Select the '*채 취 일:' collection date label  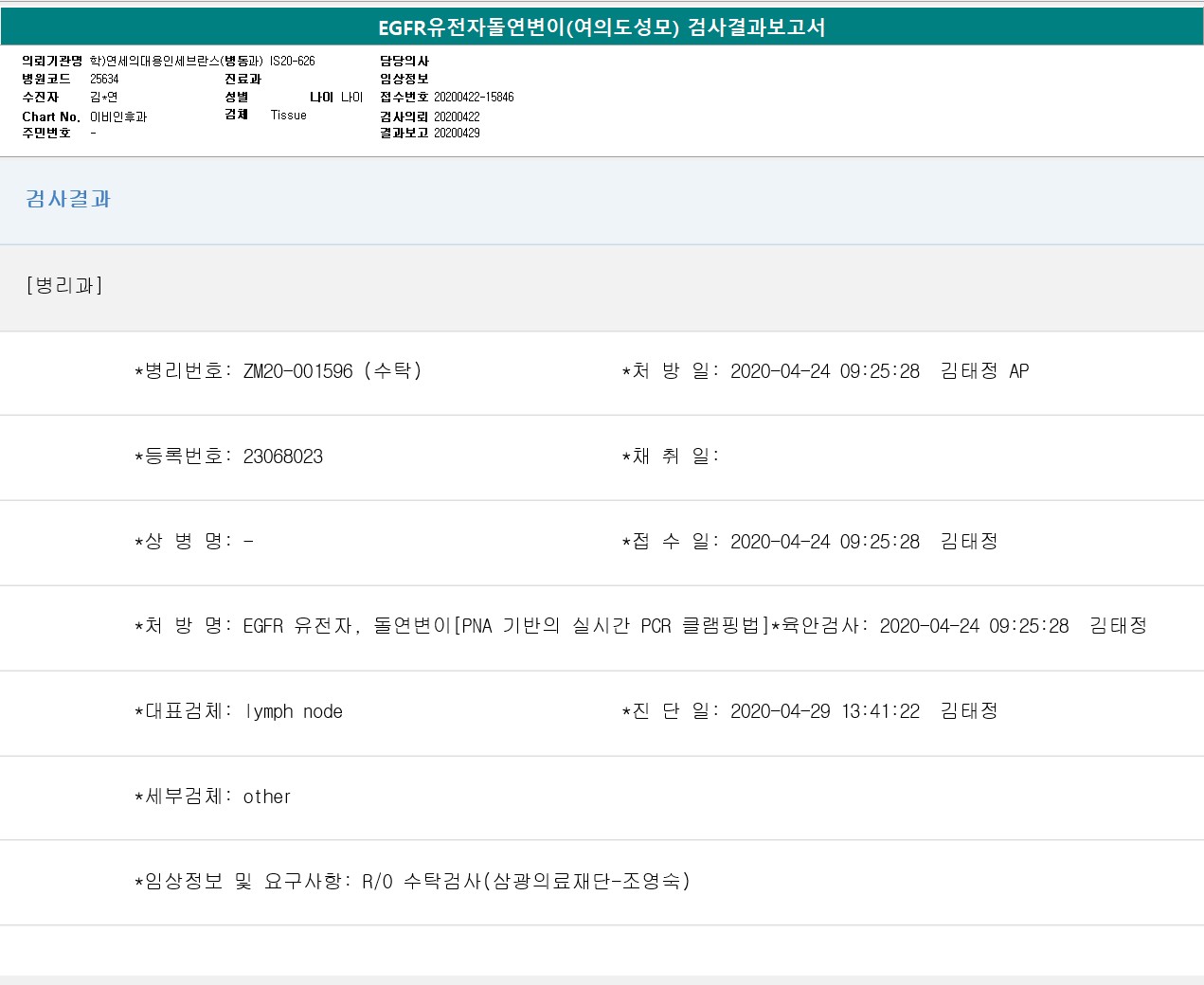click(x=671, y=457)
